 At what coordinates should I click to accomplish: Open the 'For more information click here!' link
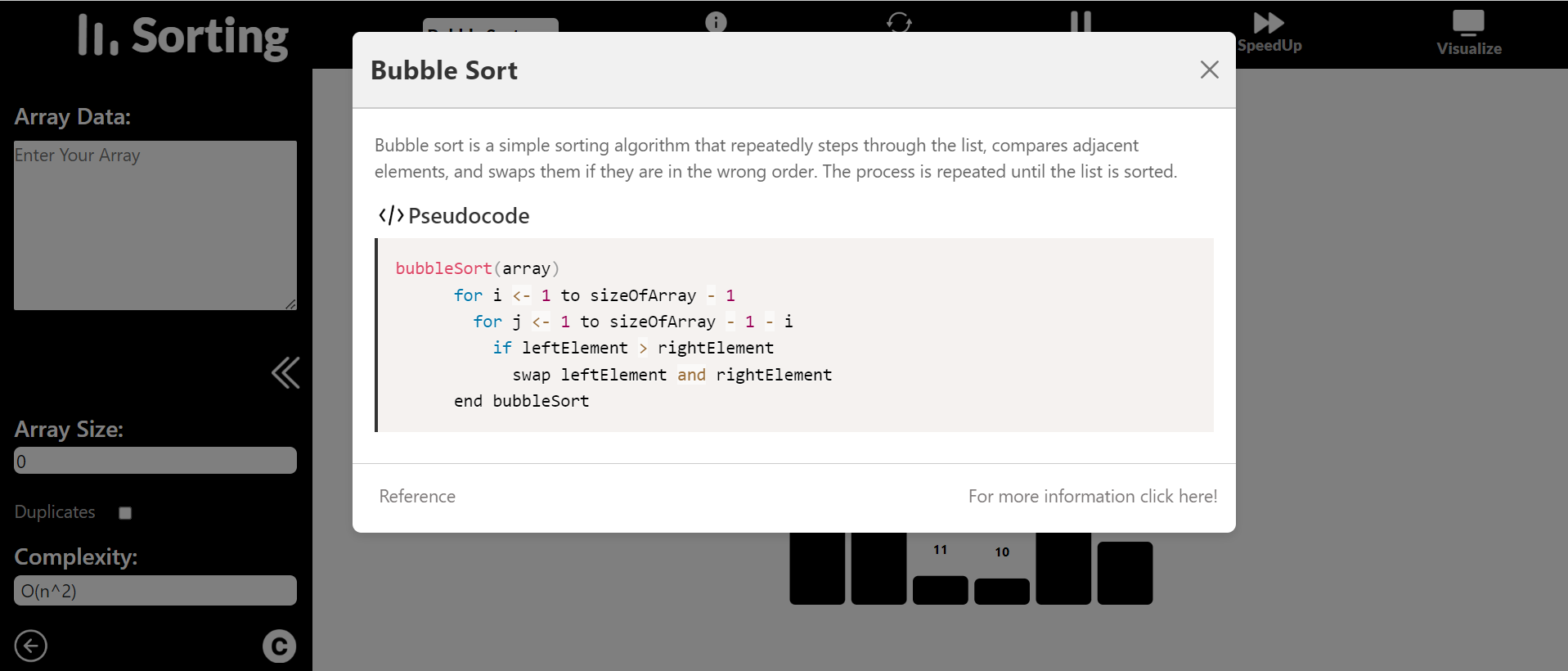click(x=1092, y=497)
